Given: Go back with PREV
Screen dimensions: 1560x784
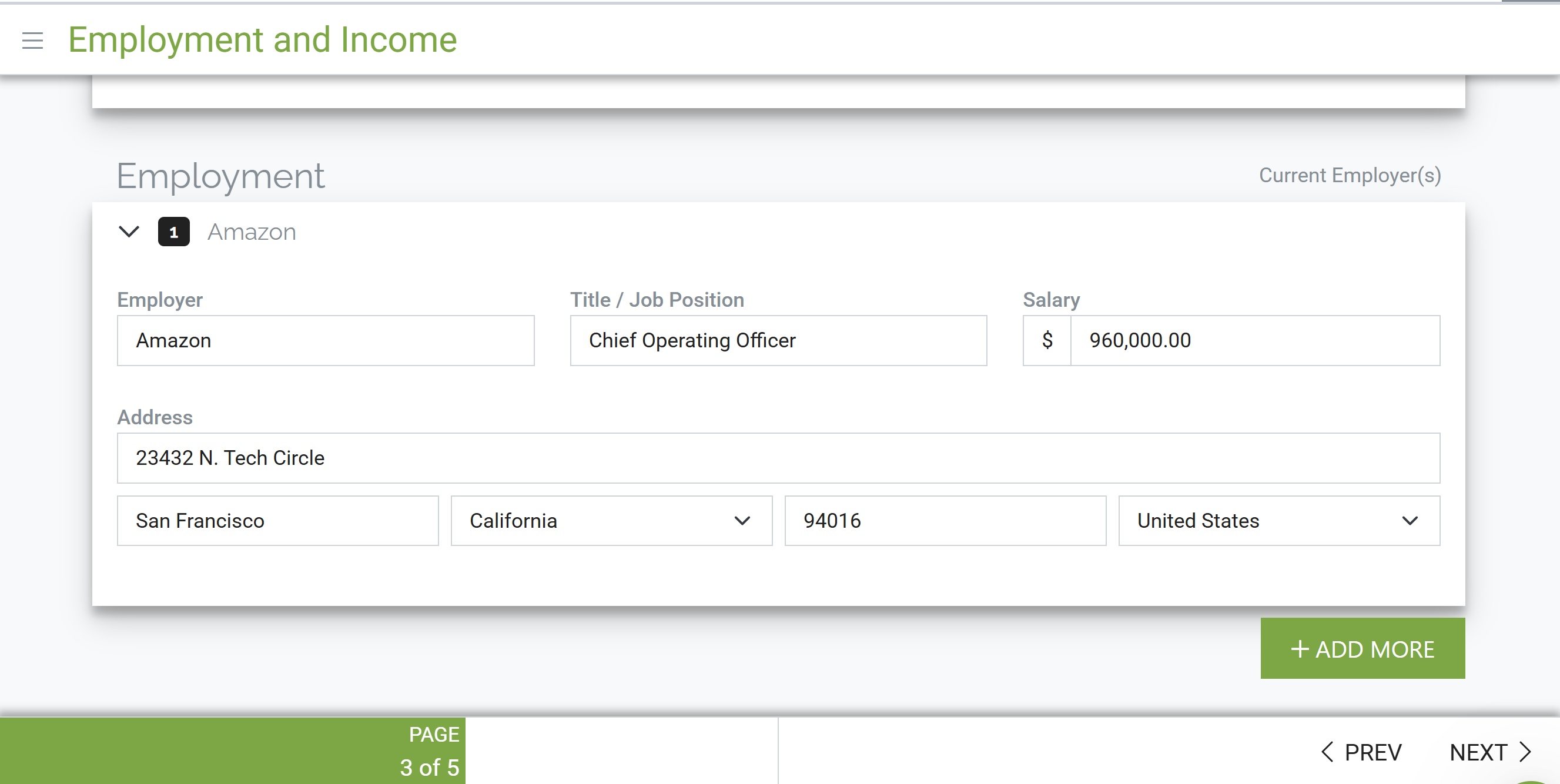Looking at the screenshot, I should 1361,752.
